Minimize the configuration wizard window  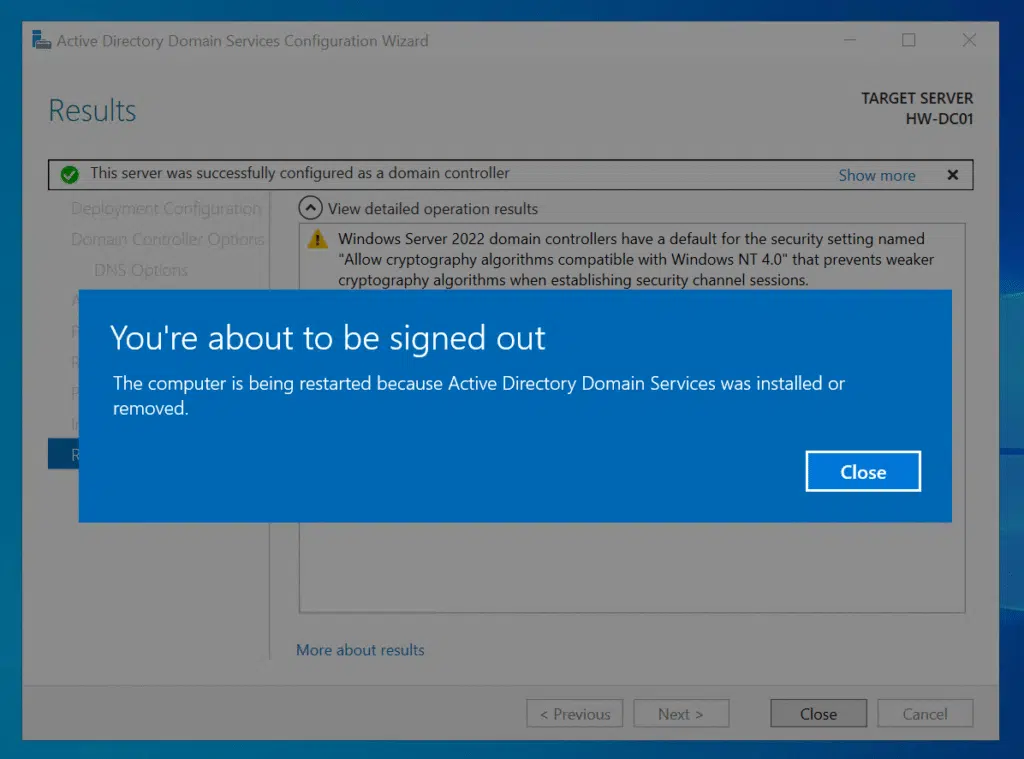pos(848,41)
